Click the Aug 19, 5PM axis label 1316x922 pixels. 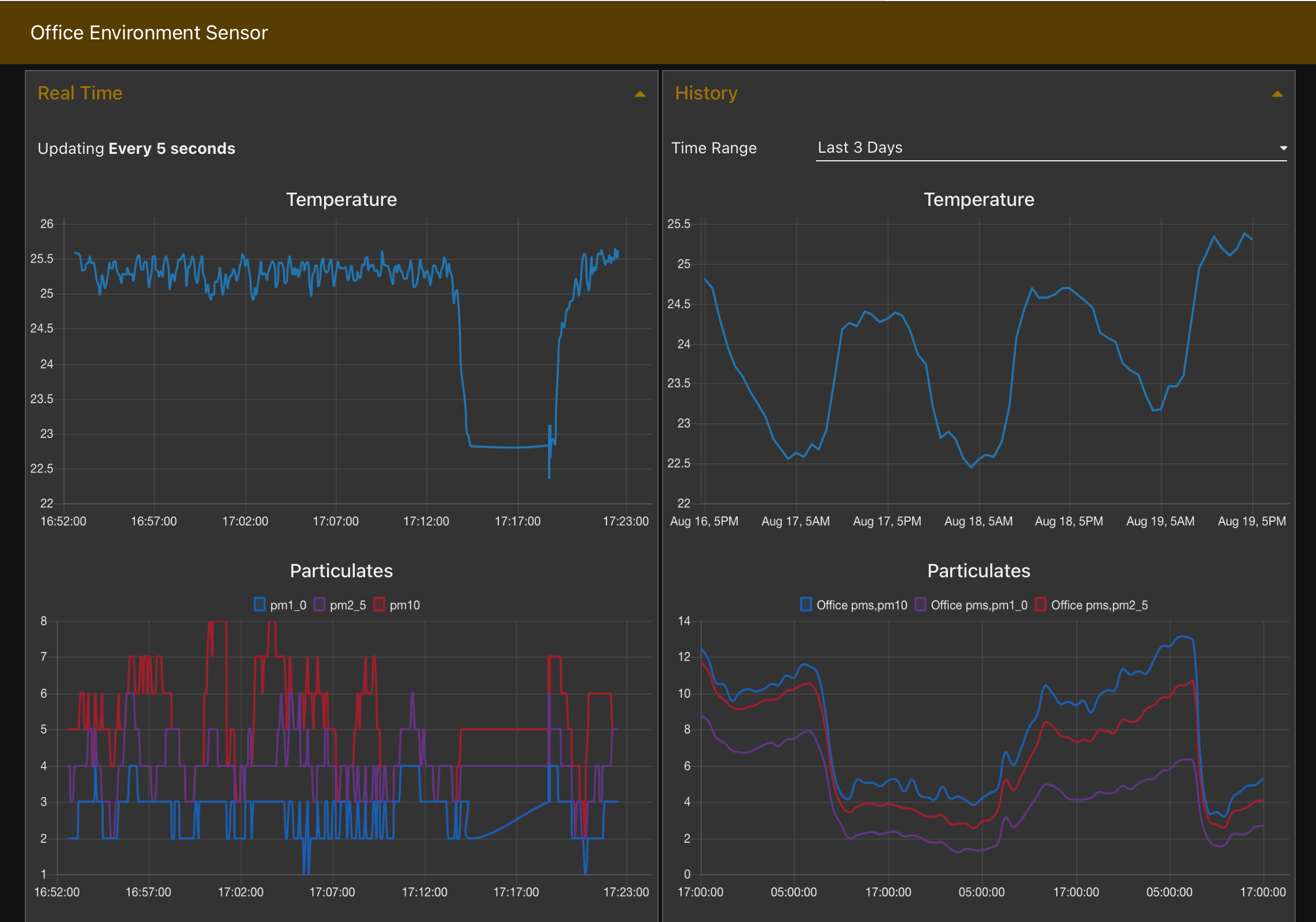pyautogui.click(x=1252, y=521)
